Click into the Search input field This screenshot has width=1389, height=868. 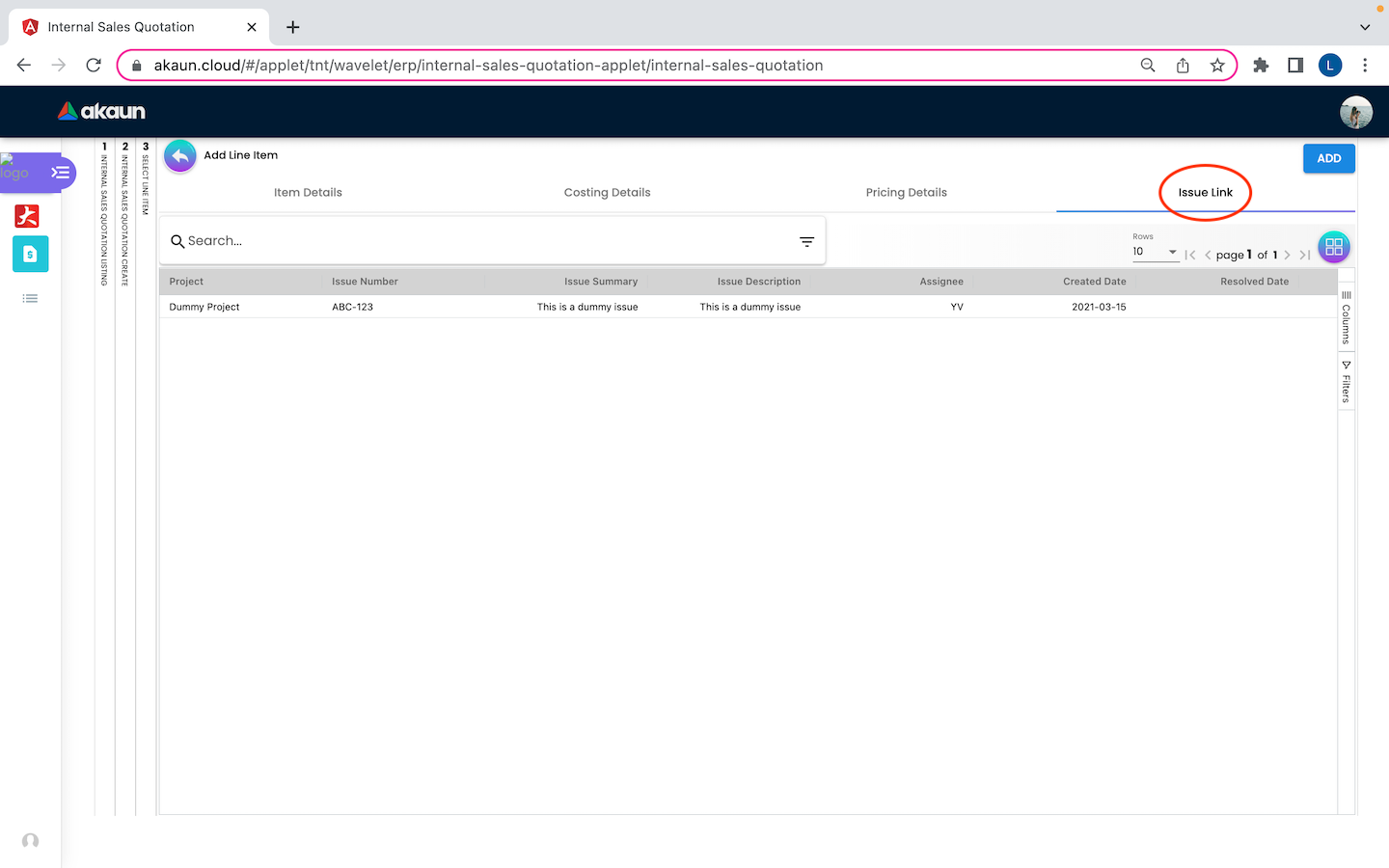click(x=482, y=241)
